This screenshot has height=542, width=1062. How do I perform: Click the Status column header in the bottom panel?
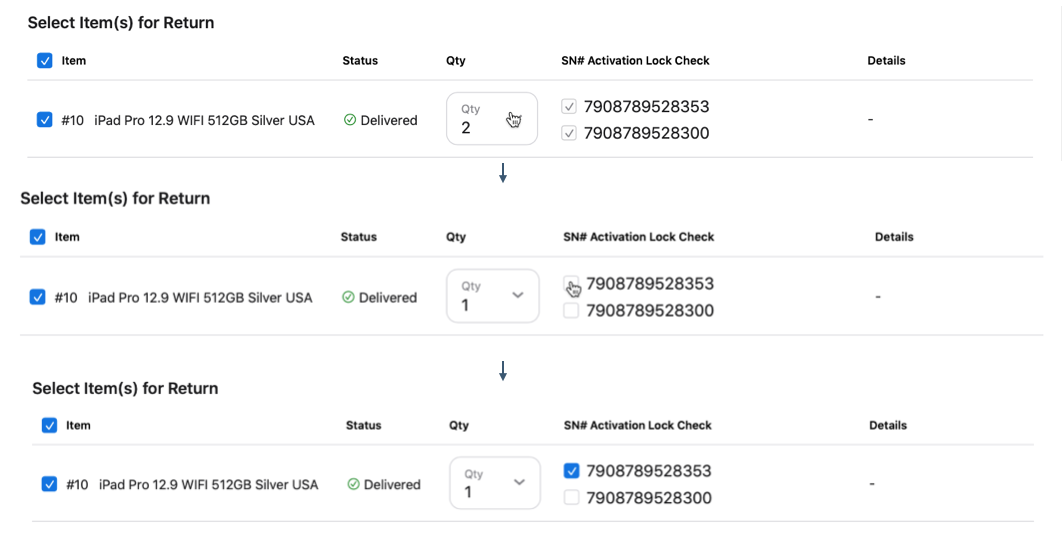tap(363, 425)
